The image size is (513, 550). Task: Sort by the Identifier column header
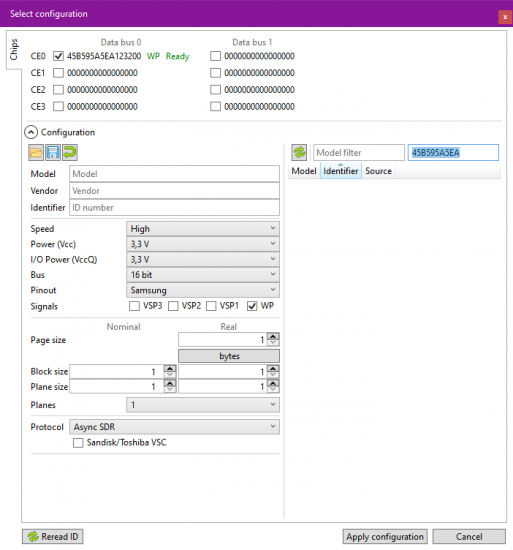(340, 171)
